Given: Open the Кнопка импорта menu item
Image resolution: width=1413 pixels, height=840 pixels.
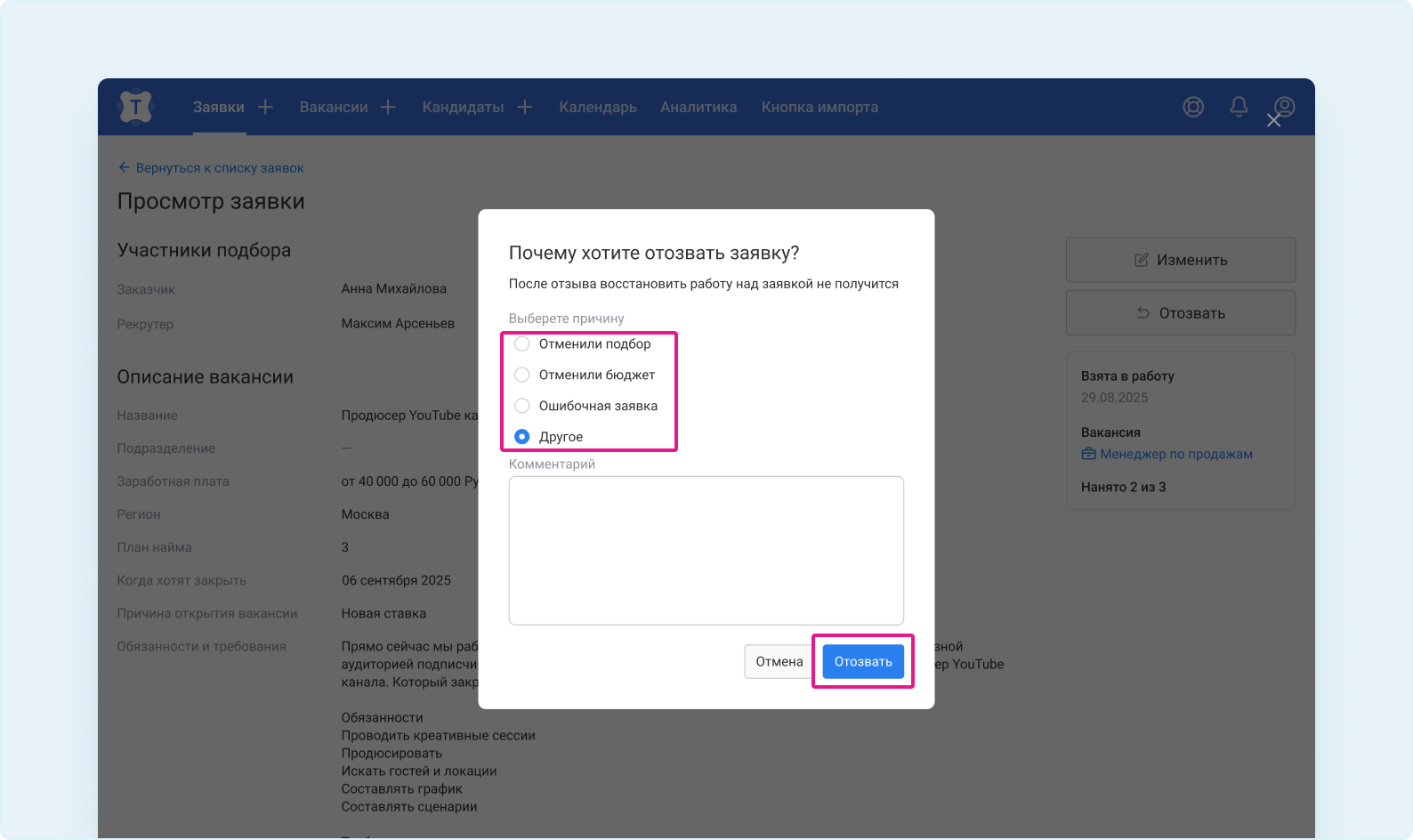Looking at the screenshot, I should 820,107.
